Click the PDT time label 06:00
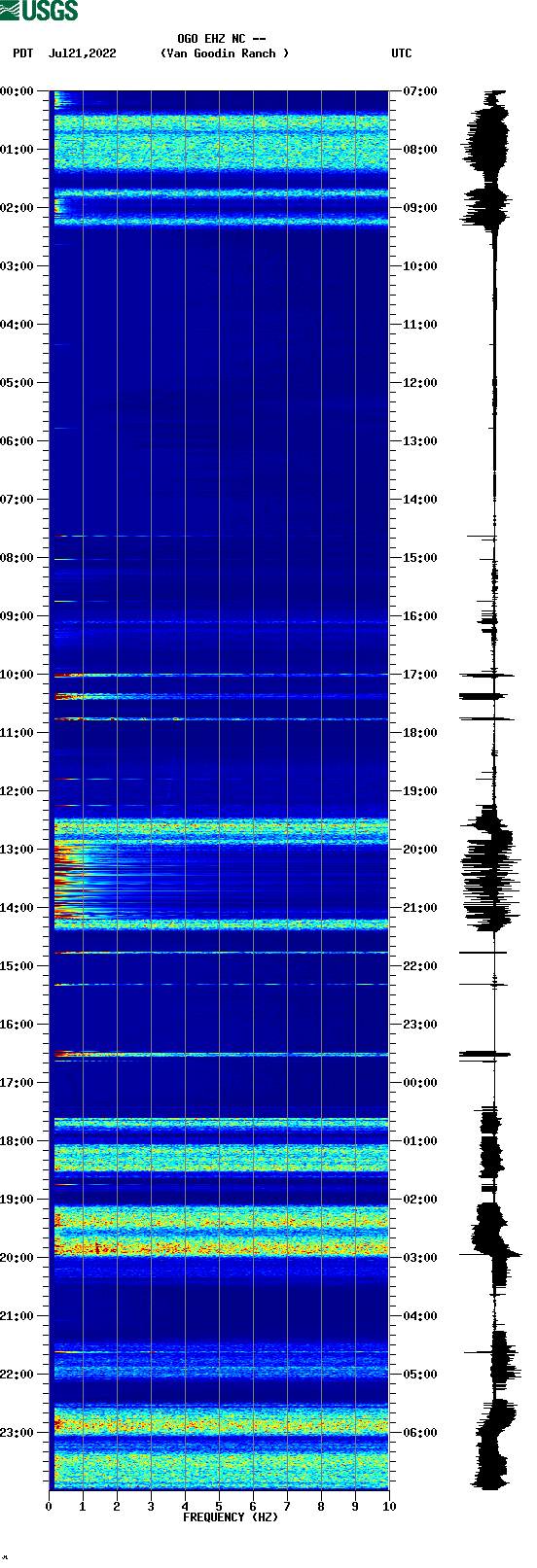This screenshot has height=1568, width=537. (x=17, y=441)
